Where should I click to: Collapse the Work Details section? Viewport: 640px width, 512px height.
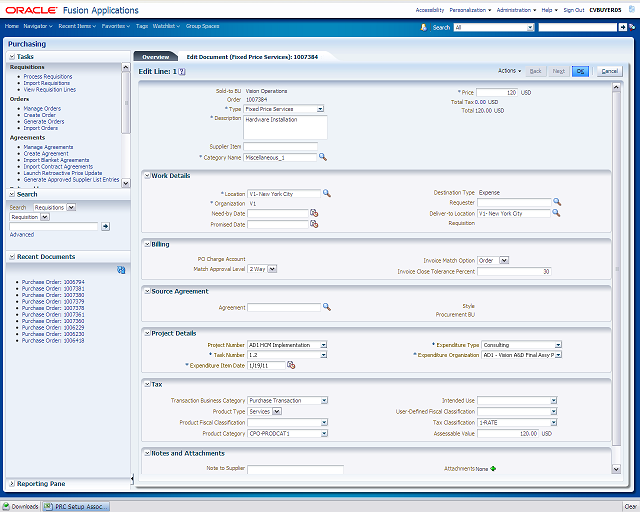(147, 176)
